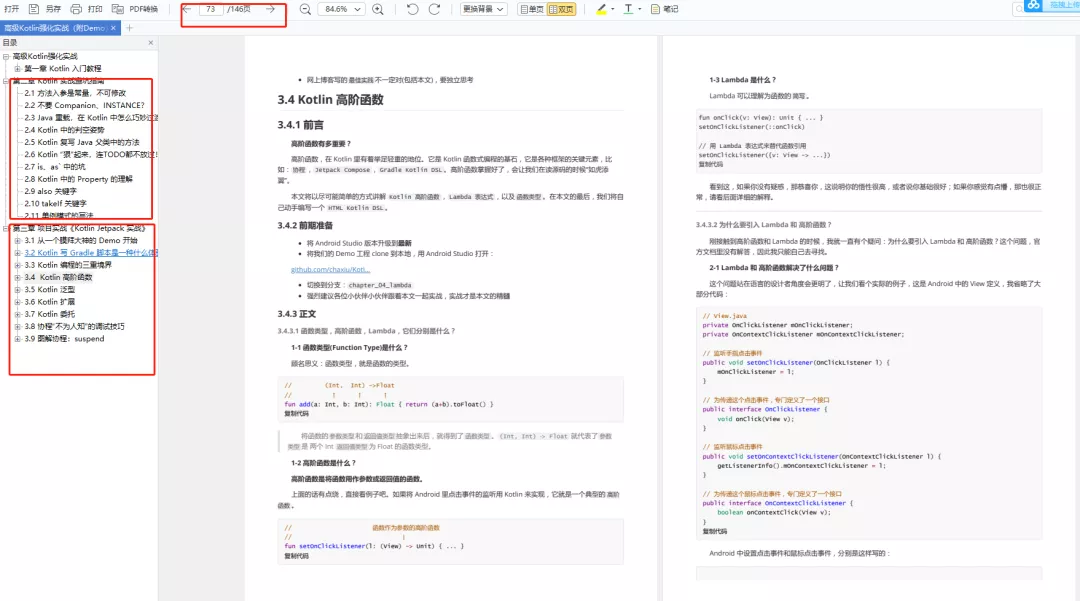Toggle redo with the redo arrow

click(x=434, y=8)
